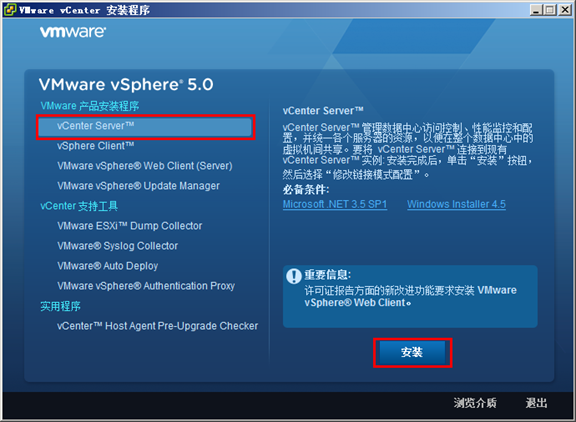
Task: Click 退出 to exit installer
Action: (x=536, y=403)
